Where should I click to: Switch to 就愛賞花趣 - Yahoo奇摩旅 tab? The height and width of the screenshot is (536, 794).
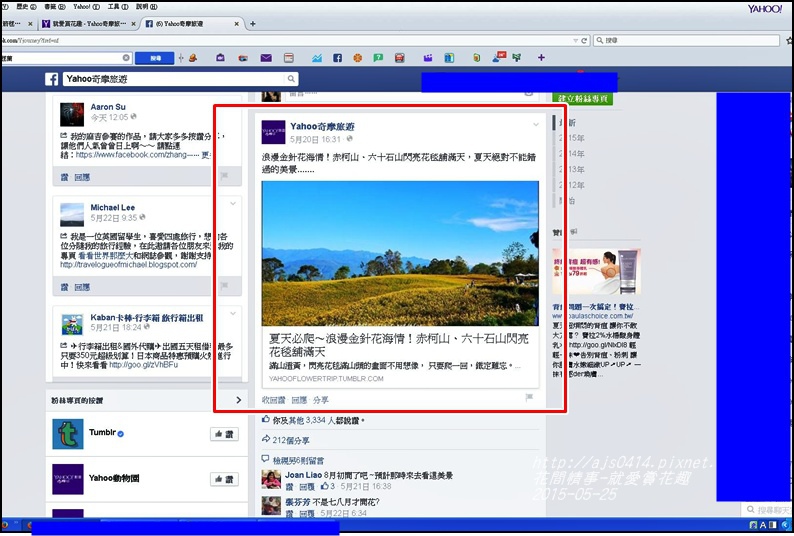pyautogui.click(x=89, y=24)
